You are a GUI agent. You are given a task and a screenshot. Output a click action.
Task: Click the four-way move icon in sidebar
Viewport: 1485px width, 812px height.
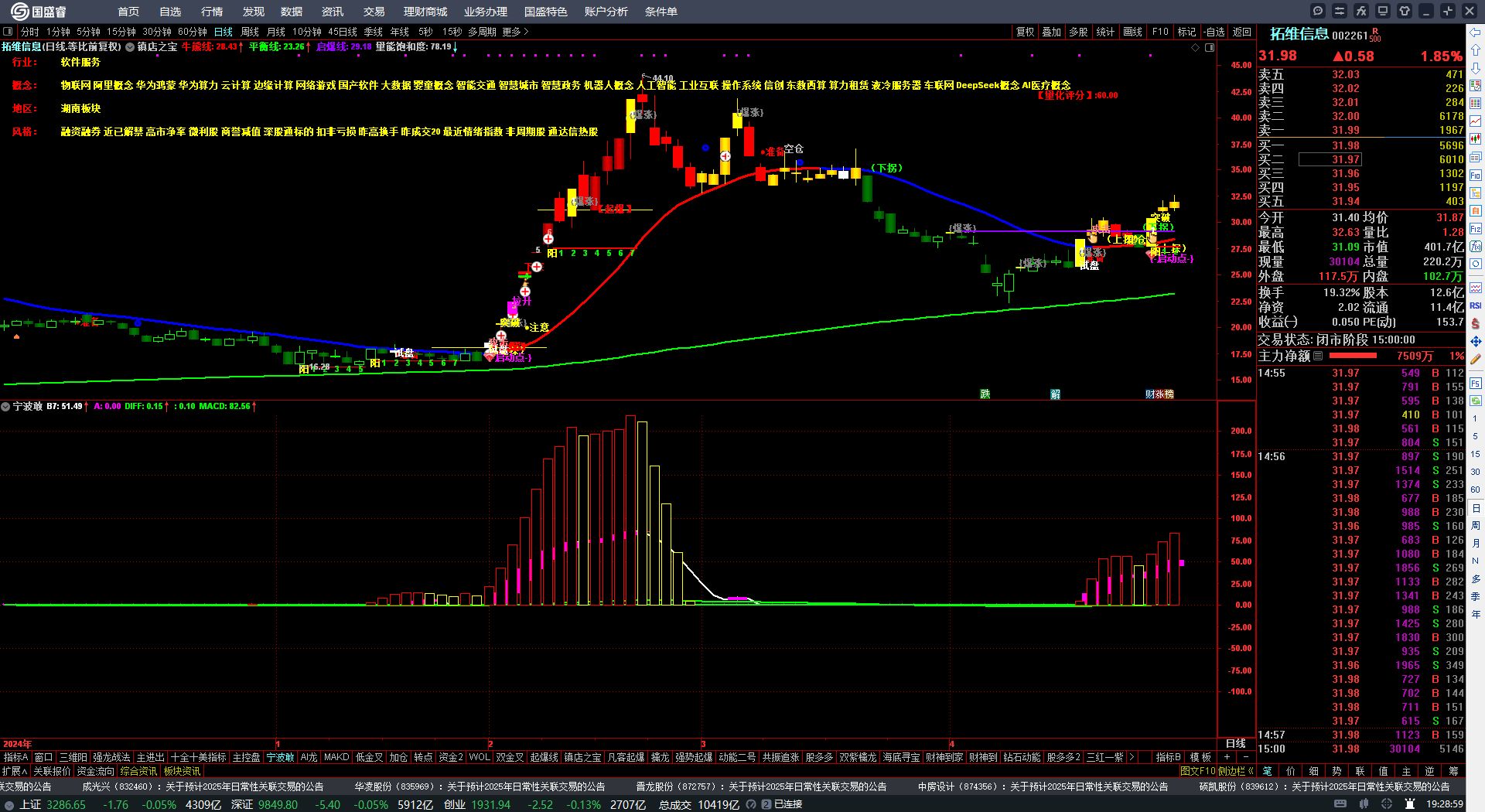(1476, 341)
